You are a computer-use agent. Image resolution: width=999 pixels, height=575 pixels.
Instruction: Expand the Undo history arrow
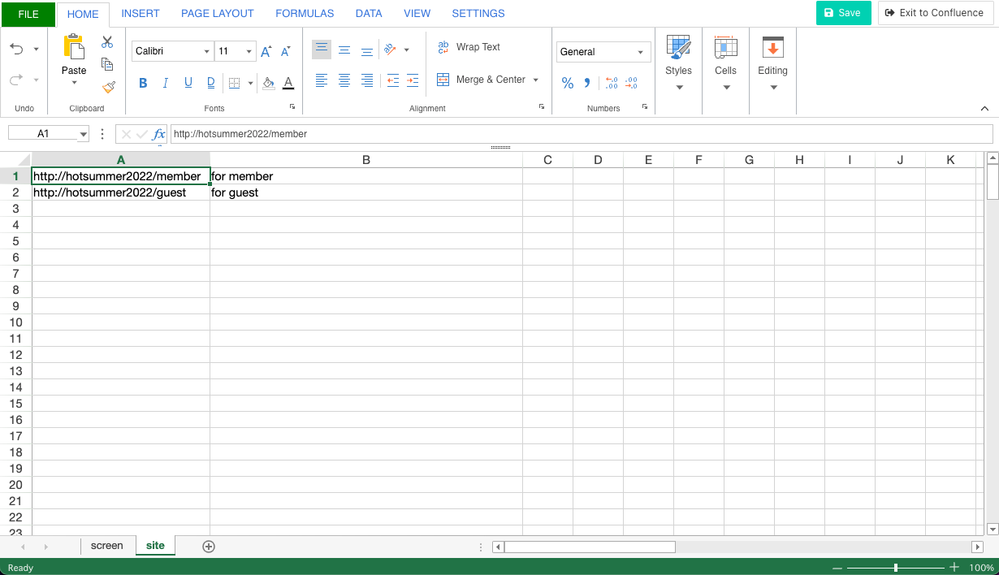pos(36,49)
